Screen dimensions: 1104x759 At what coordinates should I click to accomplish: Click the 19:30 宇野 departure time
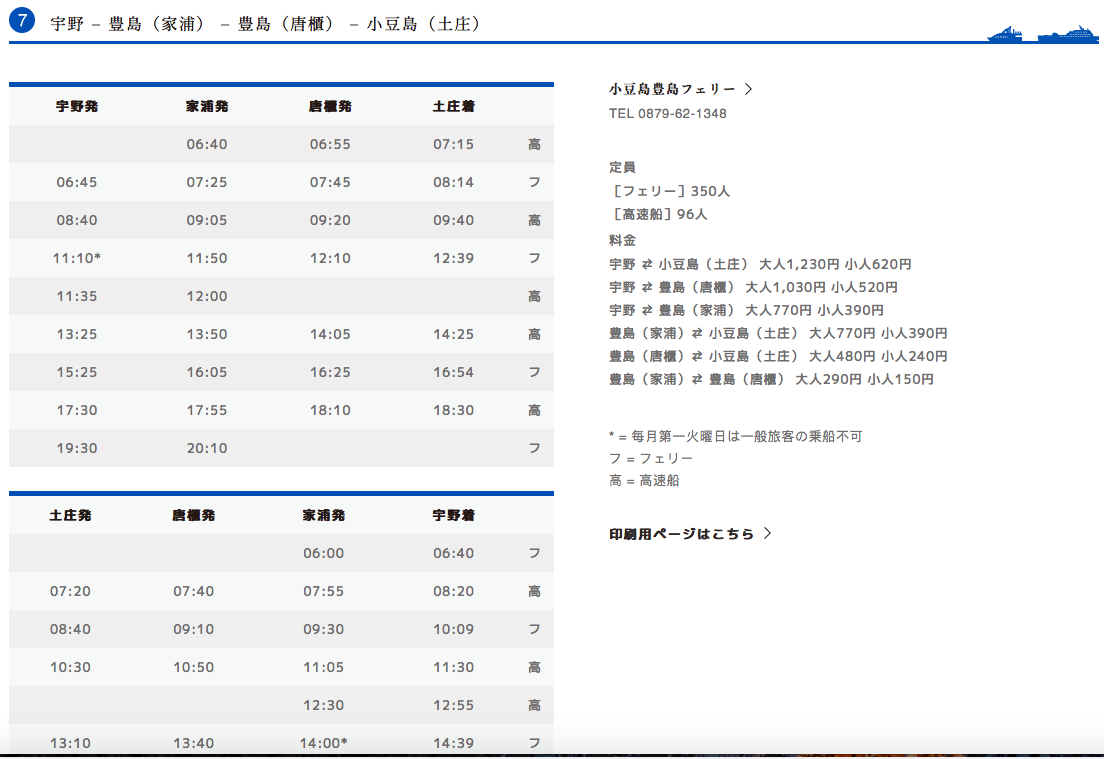[x=77, y=448]
